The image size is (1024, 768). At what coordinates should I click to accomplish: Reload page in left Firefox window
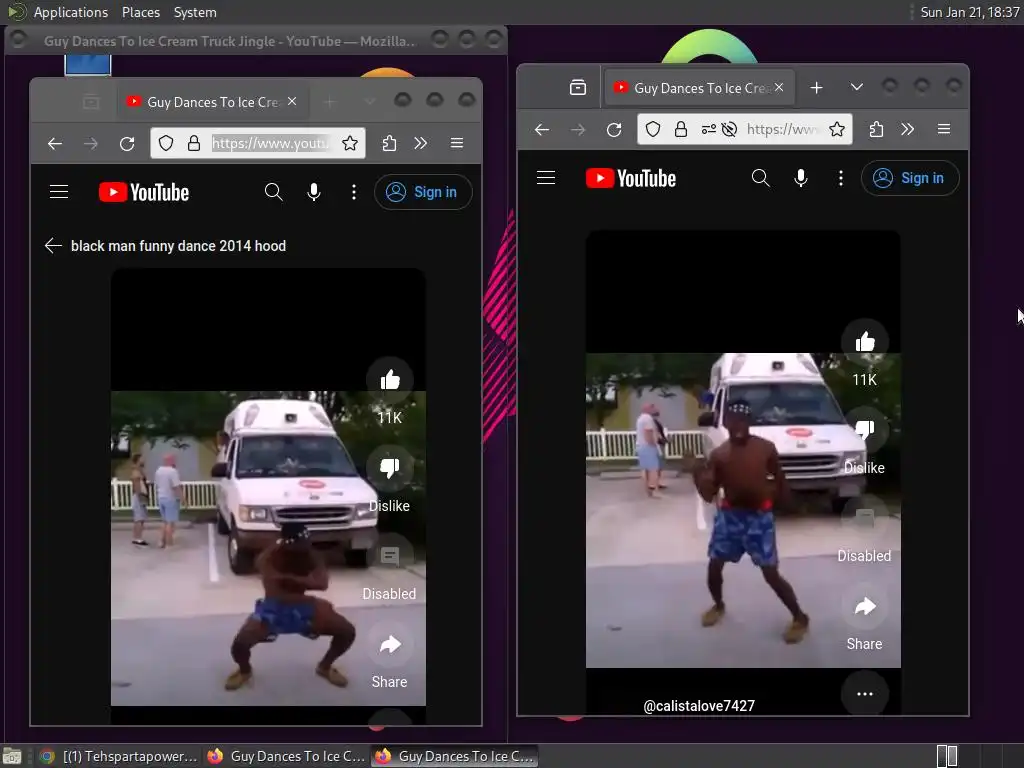tap(127, 143)
